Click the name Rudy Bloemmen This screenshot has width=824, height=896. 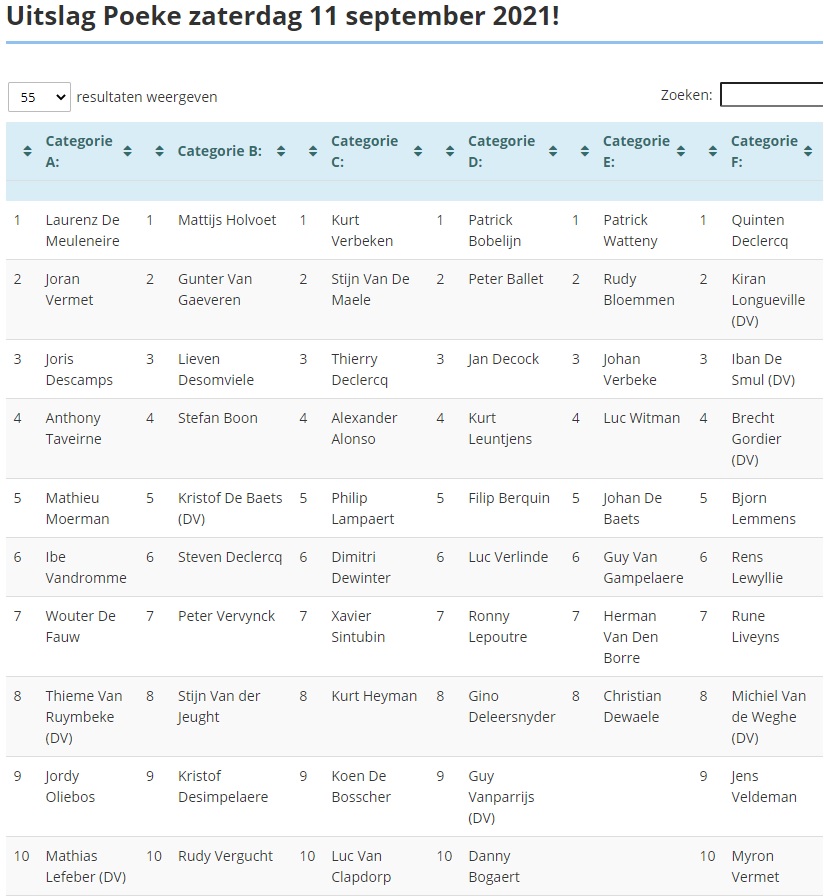(x=639, y=289)
